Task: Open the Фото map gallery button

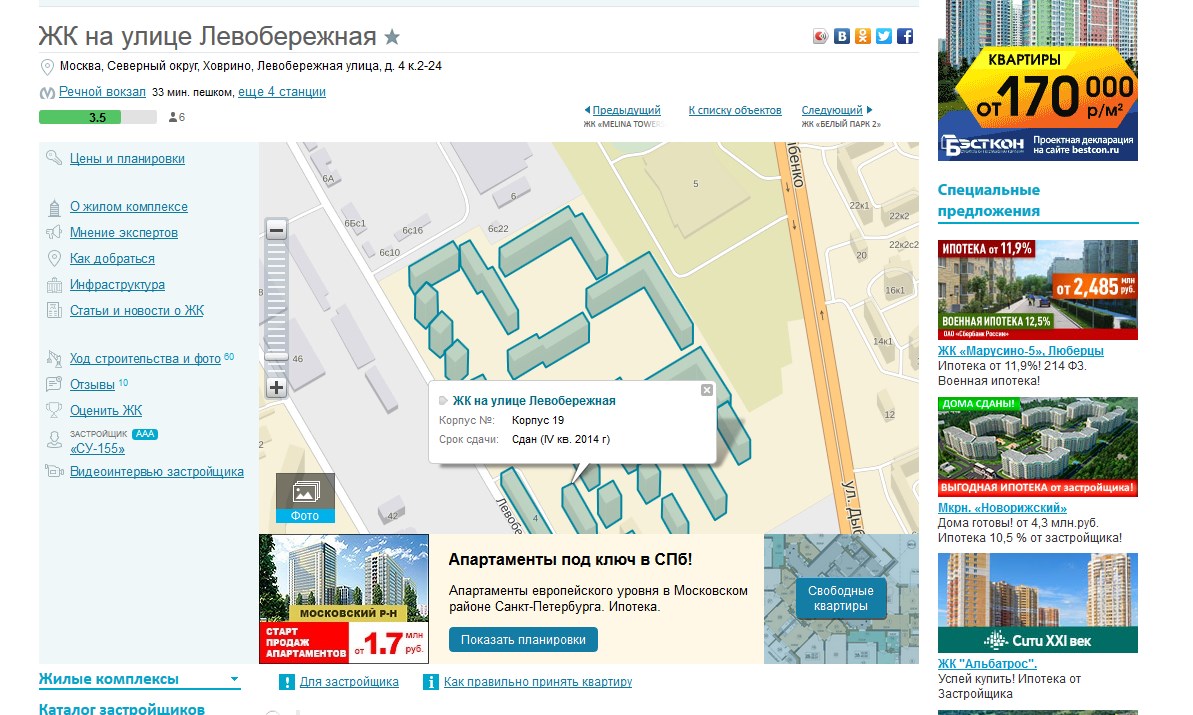Action: point(305,497)
